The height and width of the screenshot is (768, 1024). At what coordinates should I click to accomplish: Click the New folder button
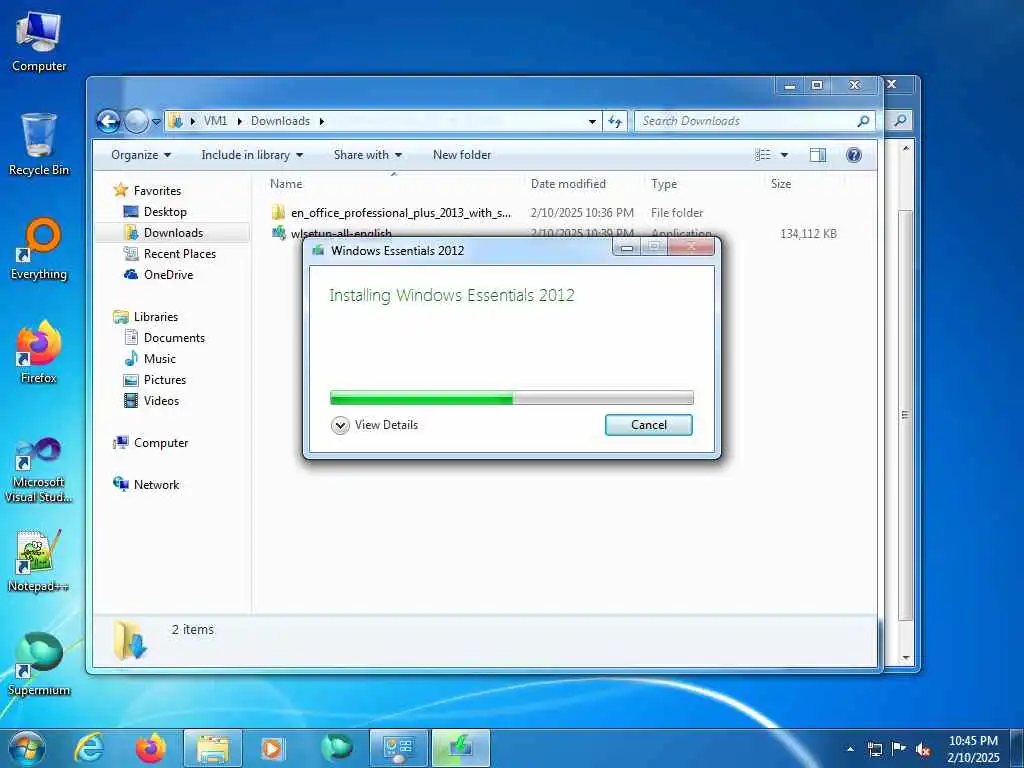point(462,155)
